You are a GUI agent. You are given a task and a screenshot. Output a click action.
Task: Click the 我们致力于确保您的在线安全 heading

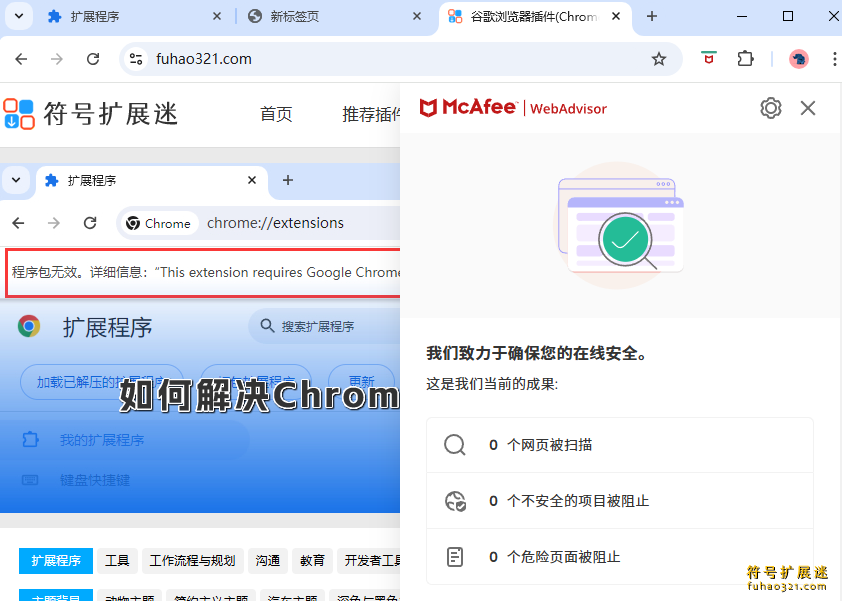click(x=538, y=353)
